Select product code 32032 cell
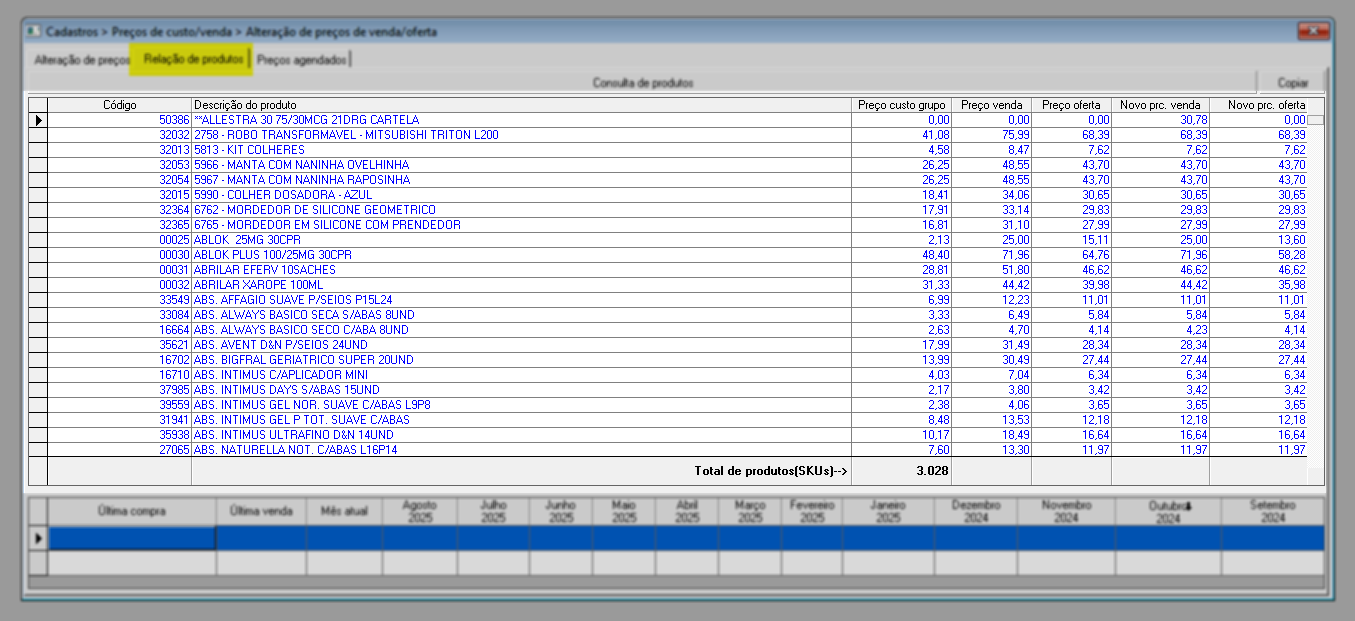This screenshot has height=621, width=1355. coord(119,135)
